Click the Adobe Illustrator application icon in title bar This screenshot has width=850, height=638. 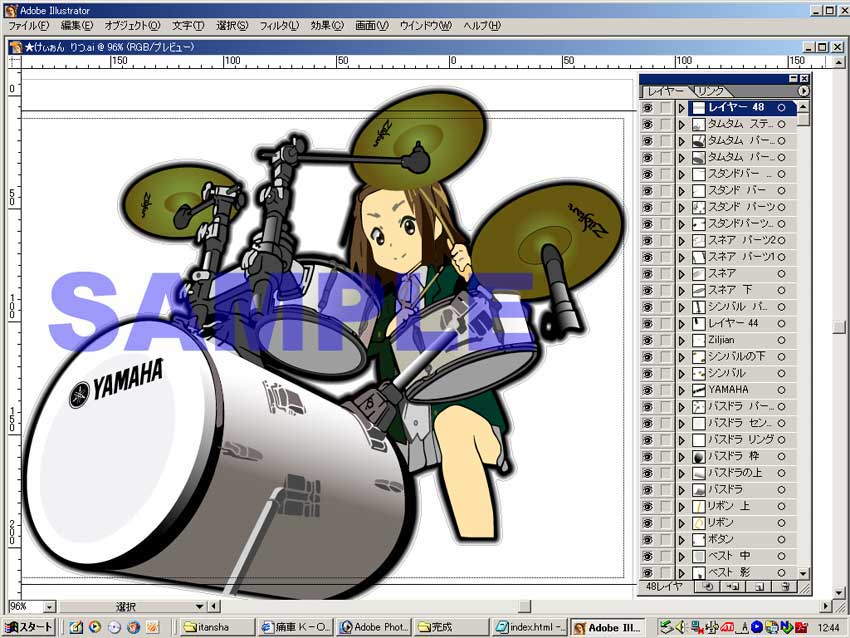pos(10,10)
